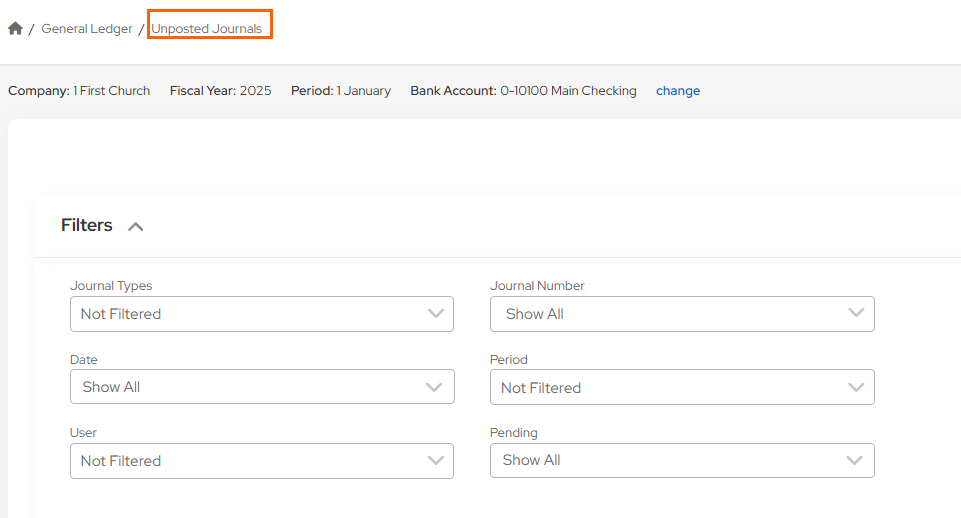
Task: Click the arrow icon in Journal Types
Action: pos(435,314)
